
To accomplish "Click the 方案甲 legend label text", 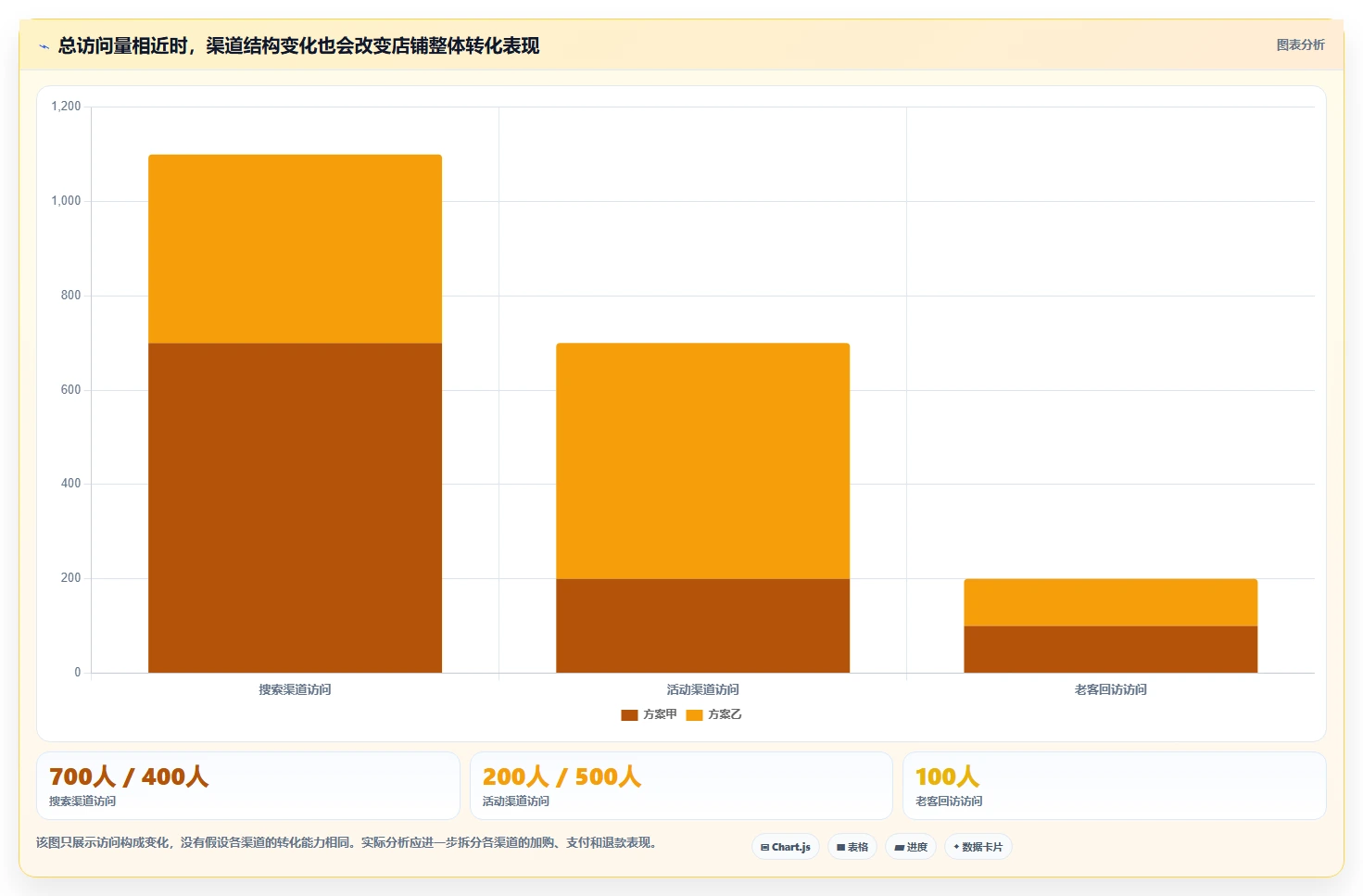I will 660,714.
